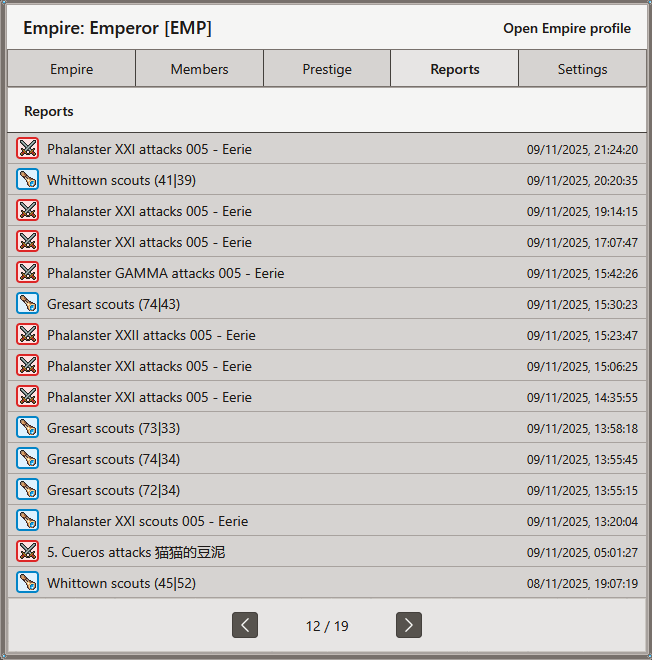
Task: Open 5. Cueros attacks report
Action: (x=327, y=552)
